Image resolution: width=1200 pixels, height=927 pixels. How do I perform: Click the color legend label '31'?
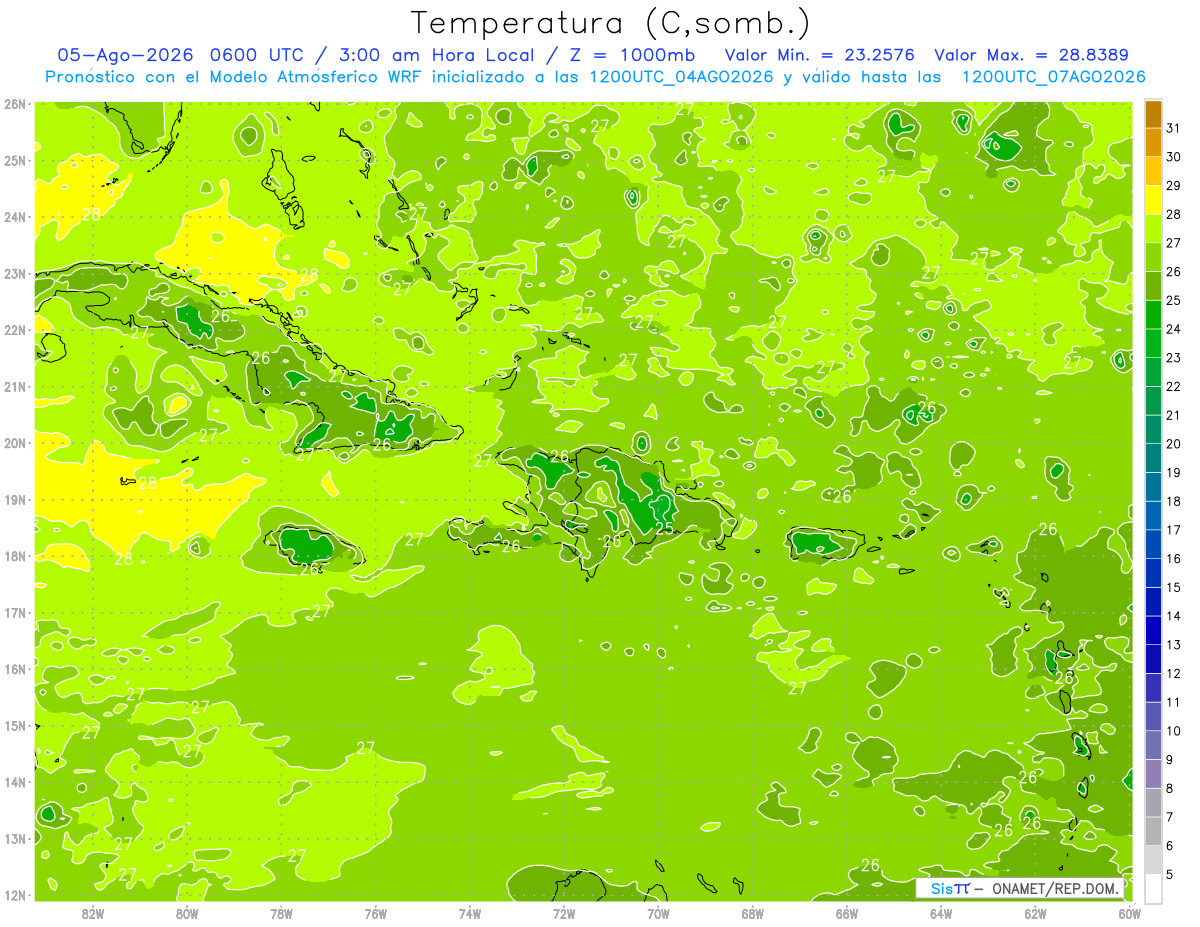click(1173, 128)
